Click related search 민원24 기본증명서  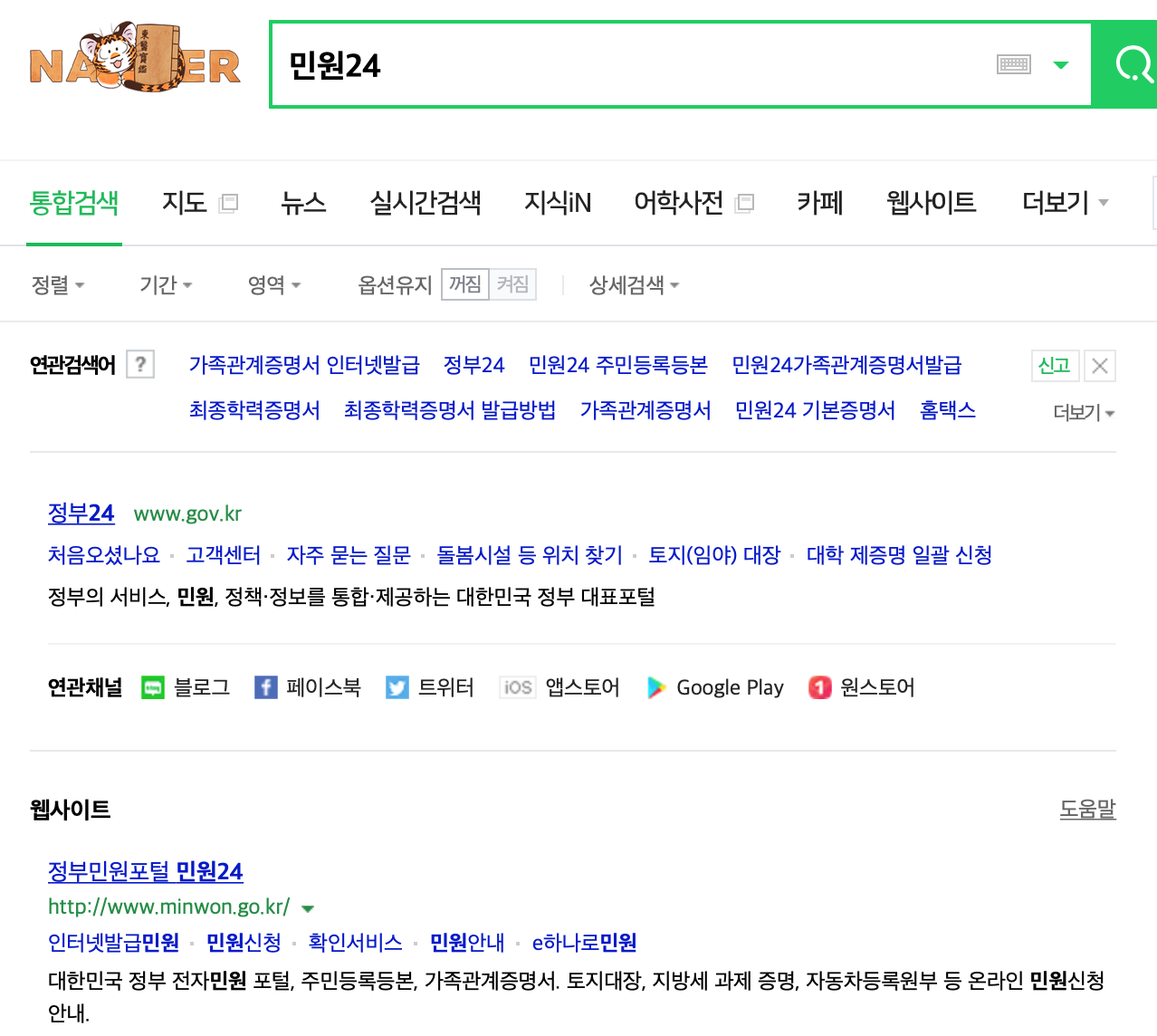815,410
